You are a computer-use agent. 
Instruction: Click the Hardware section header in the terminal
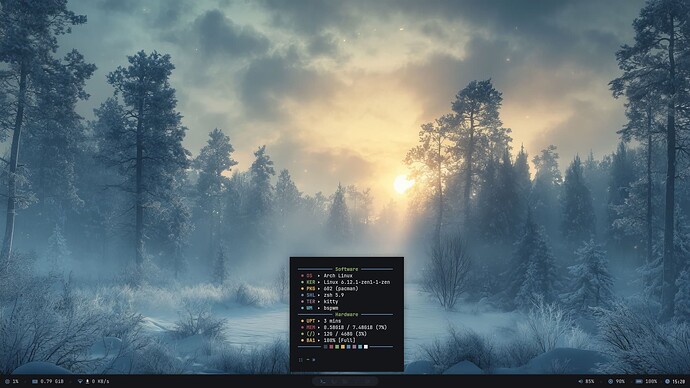[x=346, y=315]
